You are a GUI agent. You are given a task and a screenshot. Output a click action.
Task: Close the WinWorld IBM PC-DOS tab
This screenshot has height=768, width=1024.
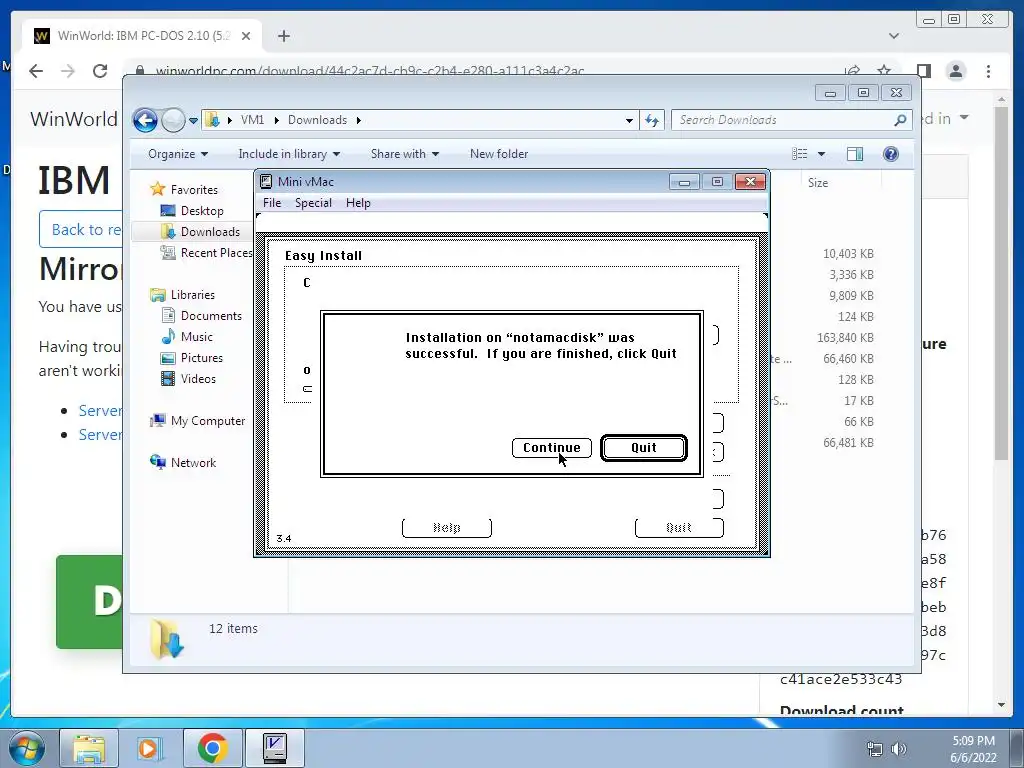point(246,36)
